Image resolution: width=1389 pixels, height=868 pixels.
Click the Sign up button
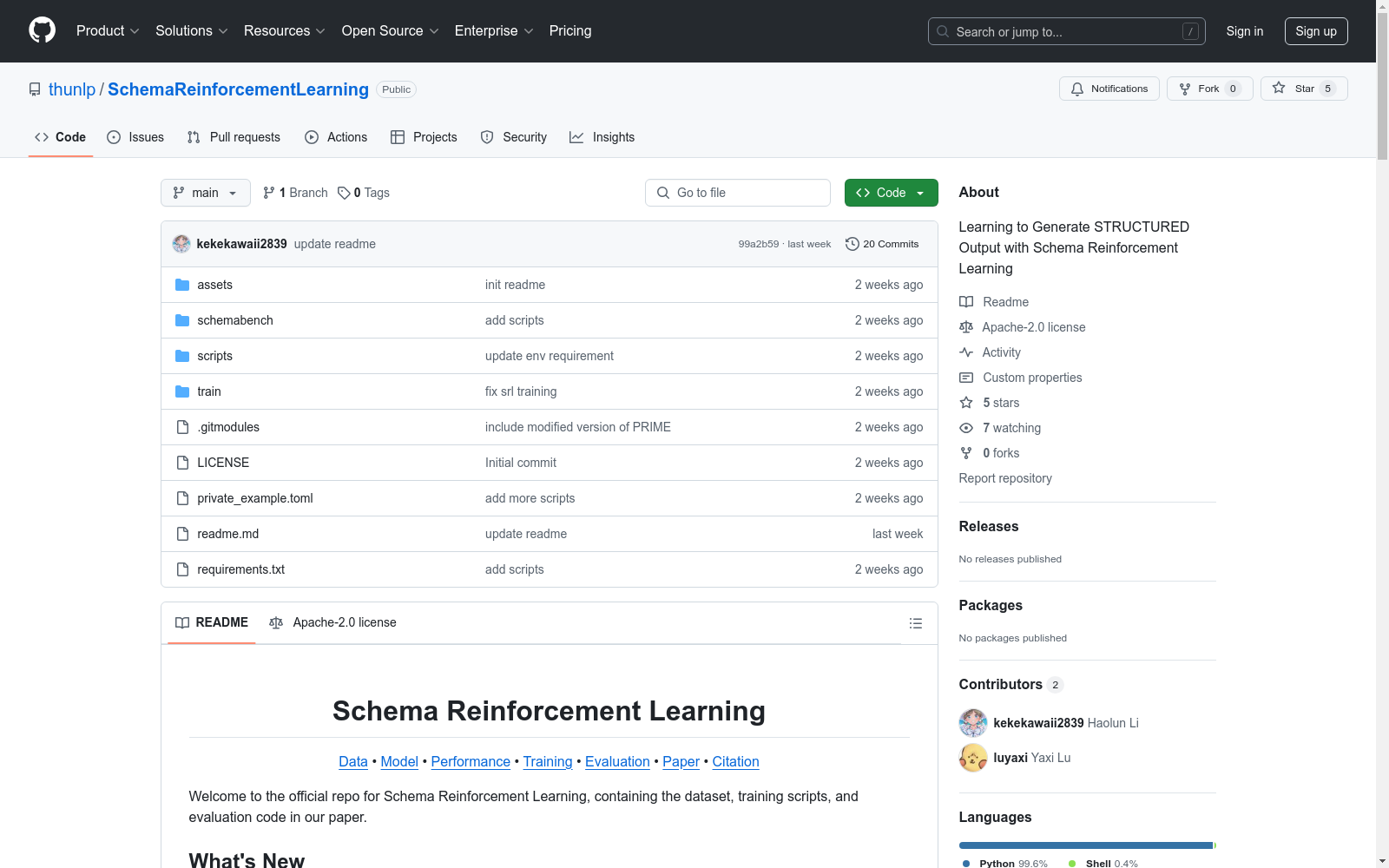[1316, 31]
